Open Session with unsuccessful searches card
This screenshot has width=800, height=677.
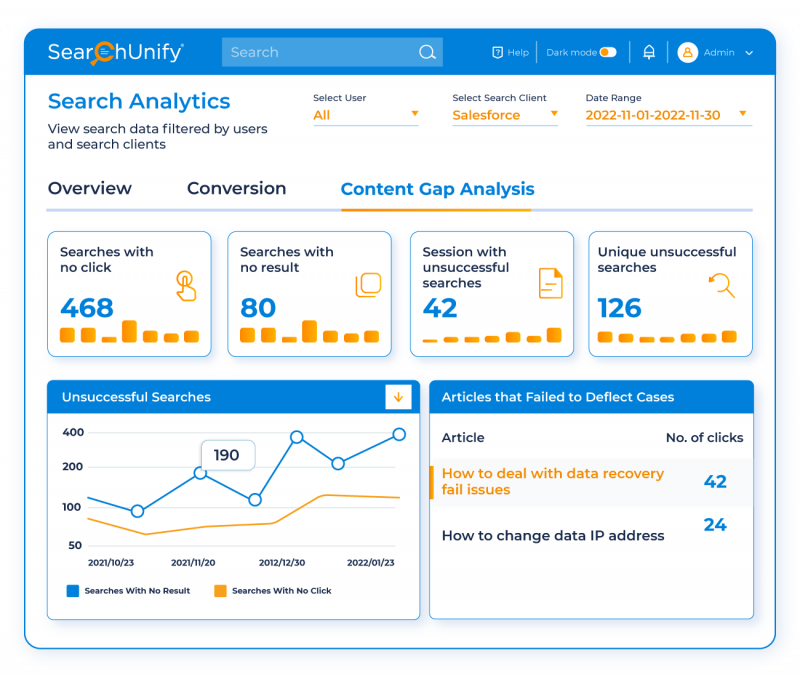click(x=492, y=294)
